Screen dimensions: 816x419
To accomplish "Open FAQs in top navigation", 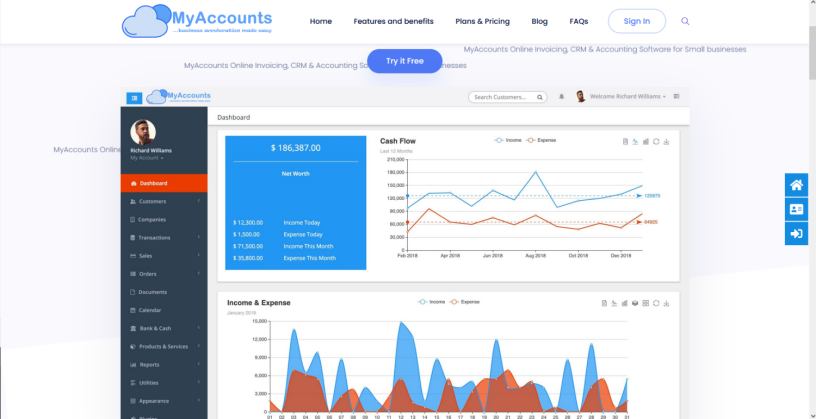I will click(579, 21).
